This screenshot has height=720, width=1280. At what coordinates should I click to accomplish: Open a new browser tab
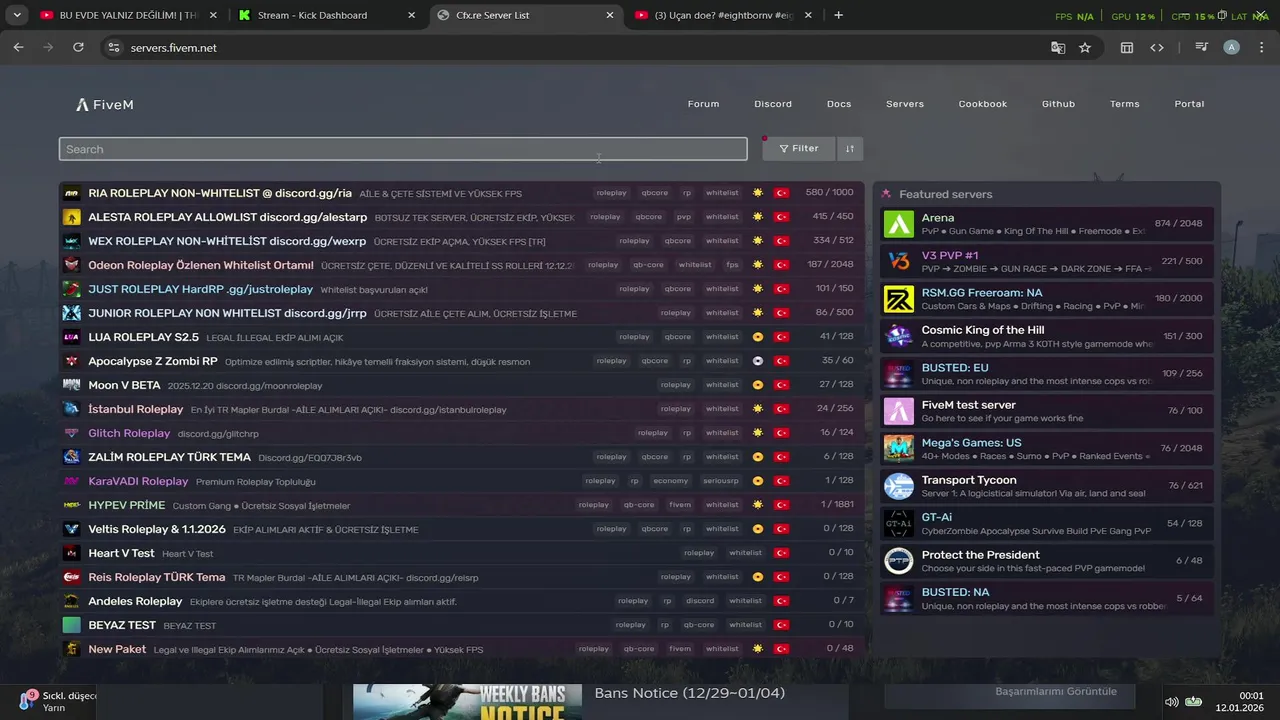pos(838,15)
